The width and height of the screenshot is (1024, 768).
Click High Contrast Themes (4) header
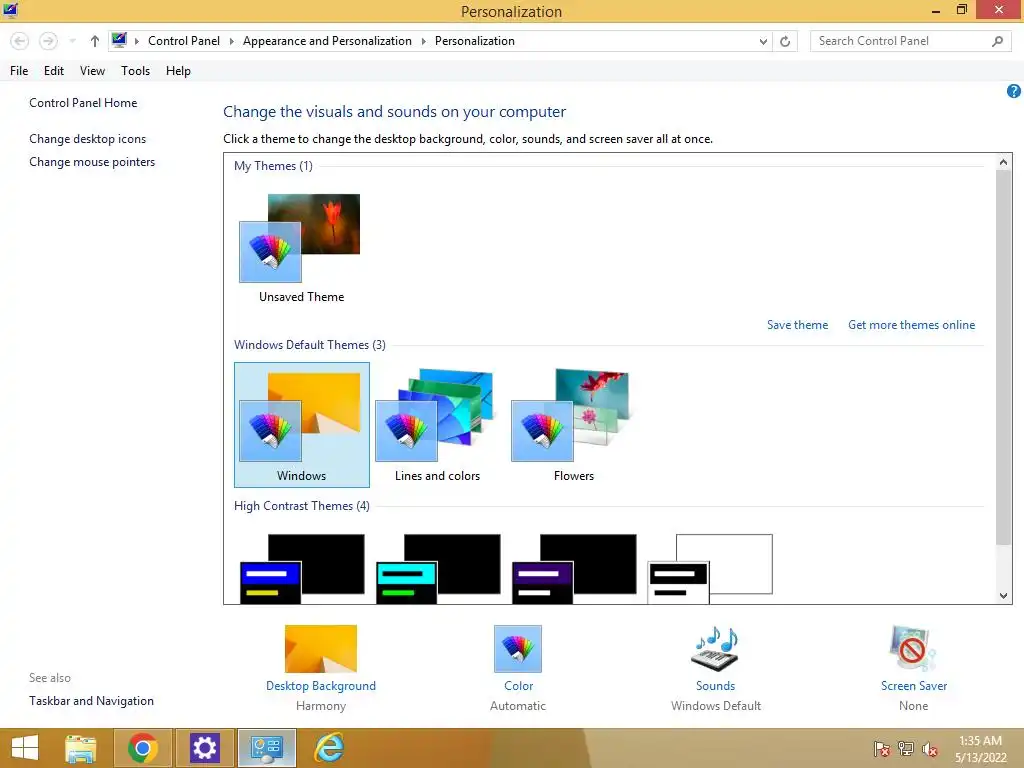coord(302,505)
